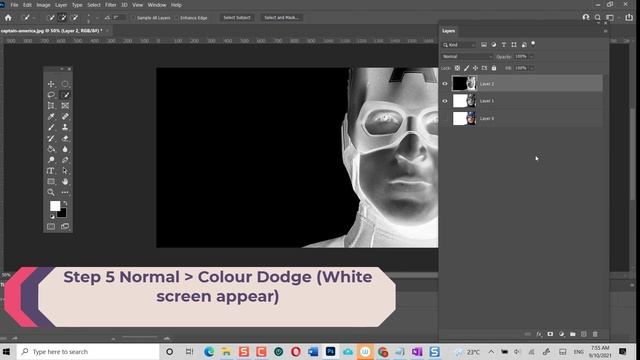Viewport: 640px width, 360px height.
Task: Select the Quick Selection tool in toolbox
Action: [x=65, y=95]
